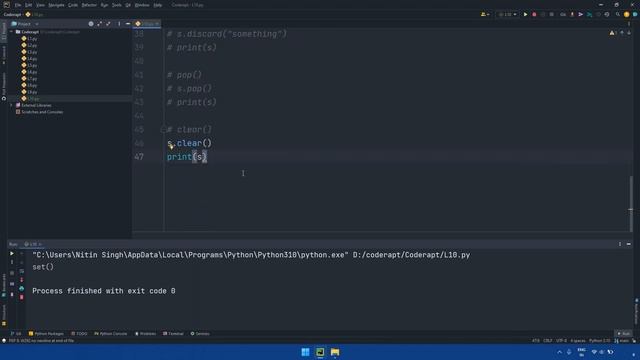Click code line print(s) on line 47
Image resolution: width=640 pixels, height=360 pixels.
tap(187, 157)
